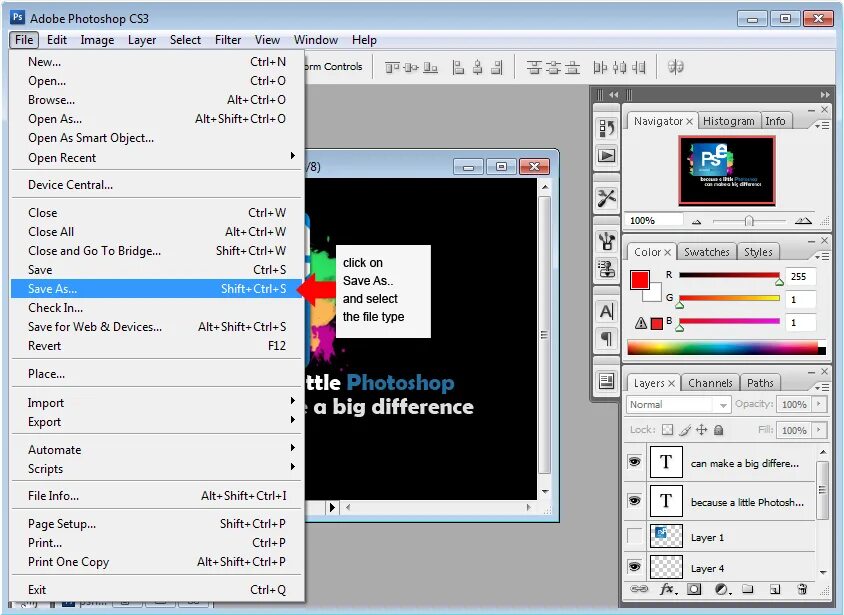
Task: Click the new adjustment layer icon
Action: pyautogui.click(x=722, y=589)
